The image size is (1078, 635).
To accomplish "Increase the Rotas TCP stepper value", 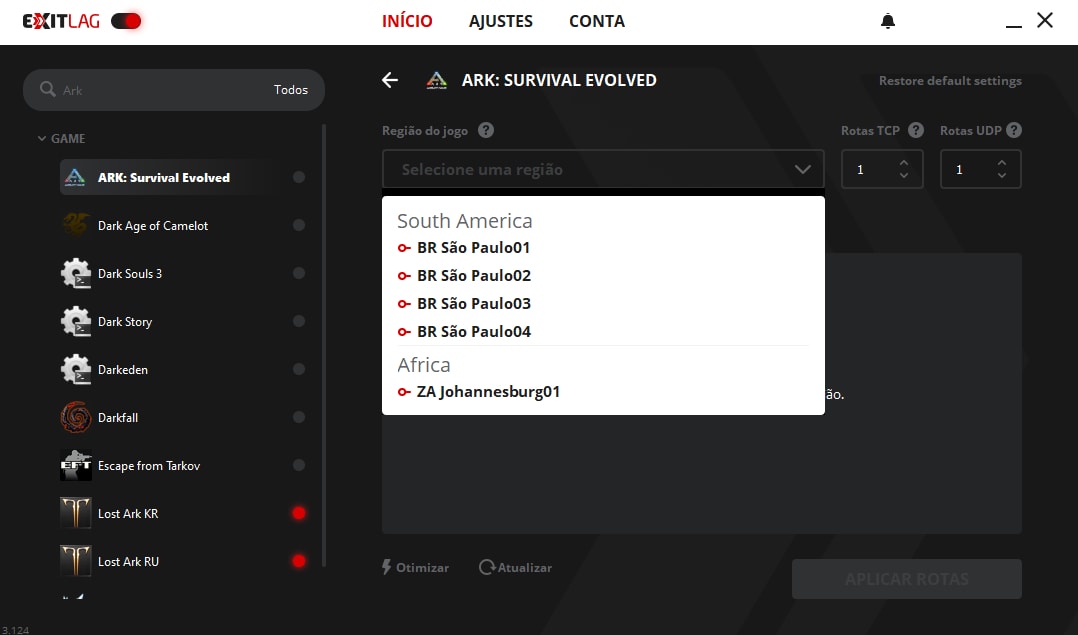I will [904, 163].
